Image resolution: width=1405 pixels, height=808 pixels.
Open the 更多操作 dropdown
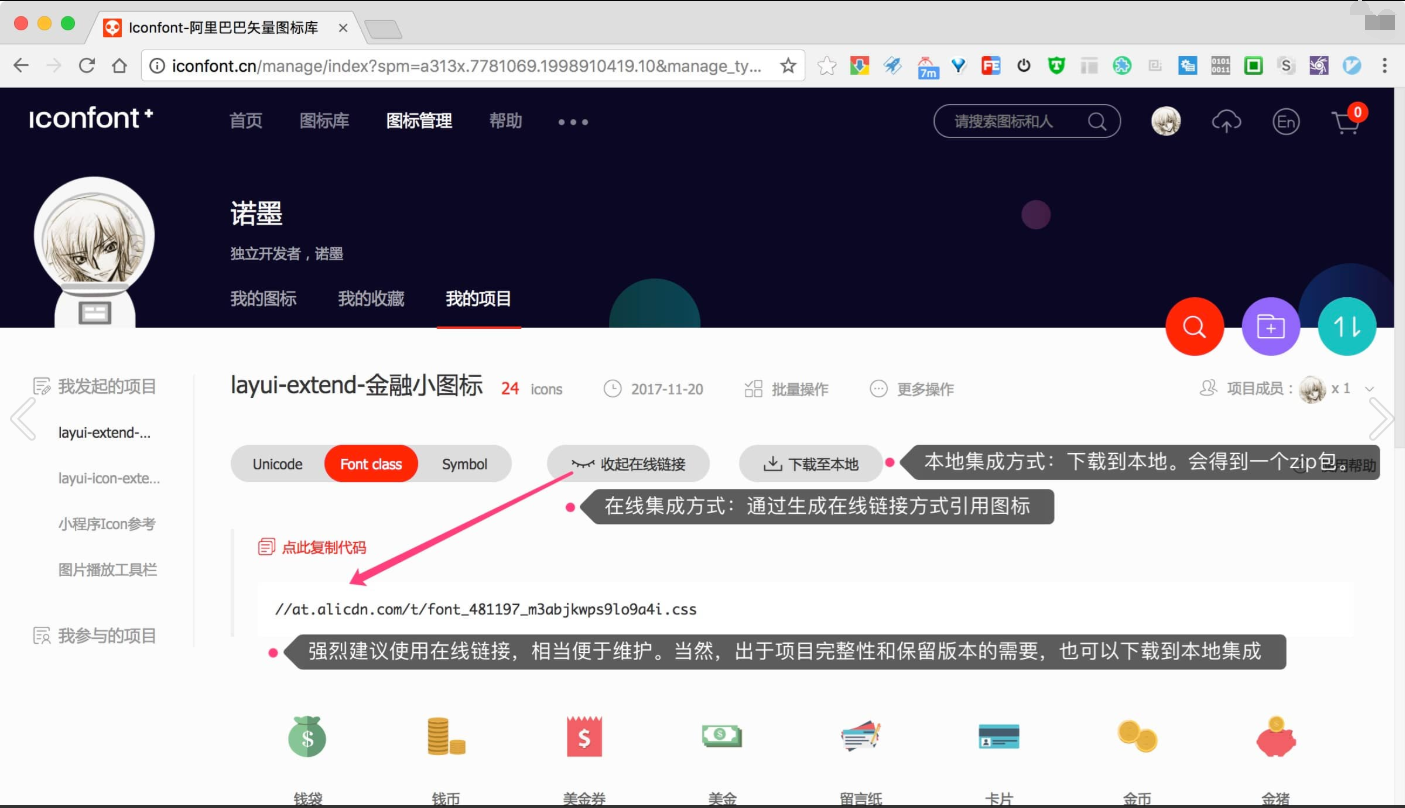pyautogui.click(x=912, y=389)
